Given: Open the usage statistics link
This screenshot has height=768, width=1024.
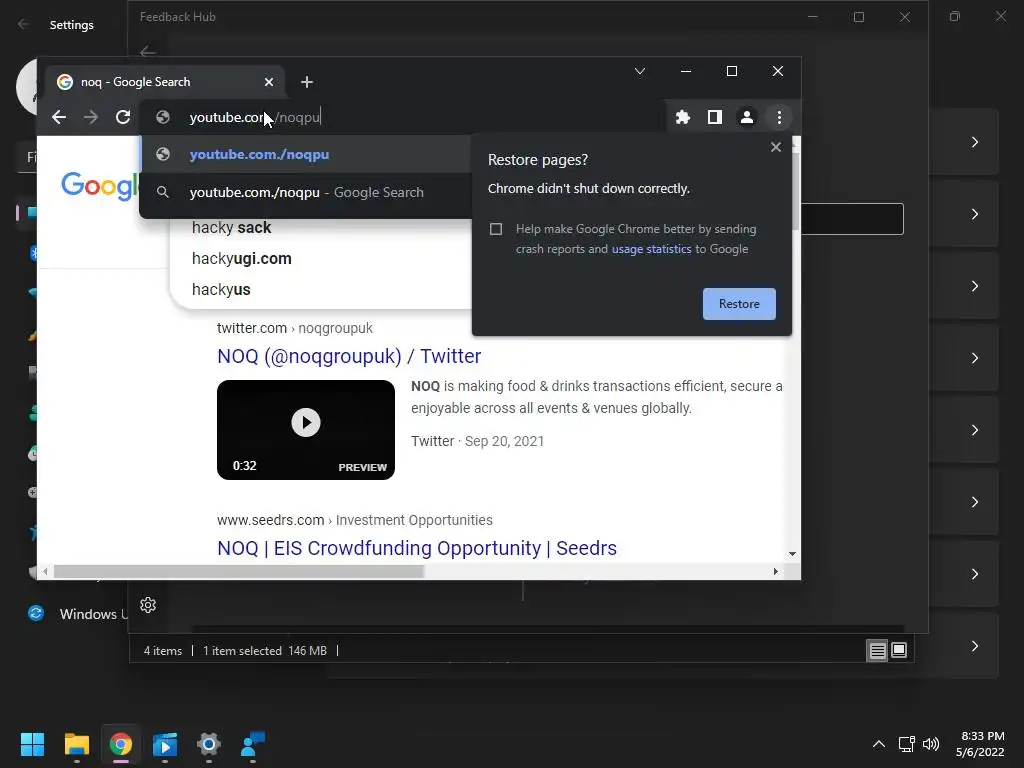Looking at the screenshot, I should pyautogui.click(x=651, y=249).
